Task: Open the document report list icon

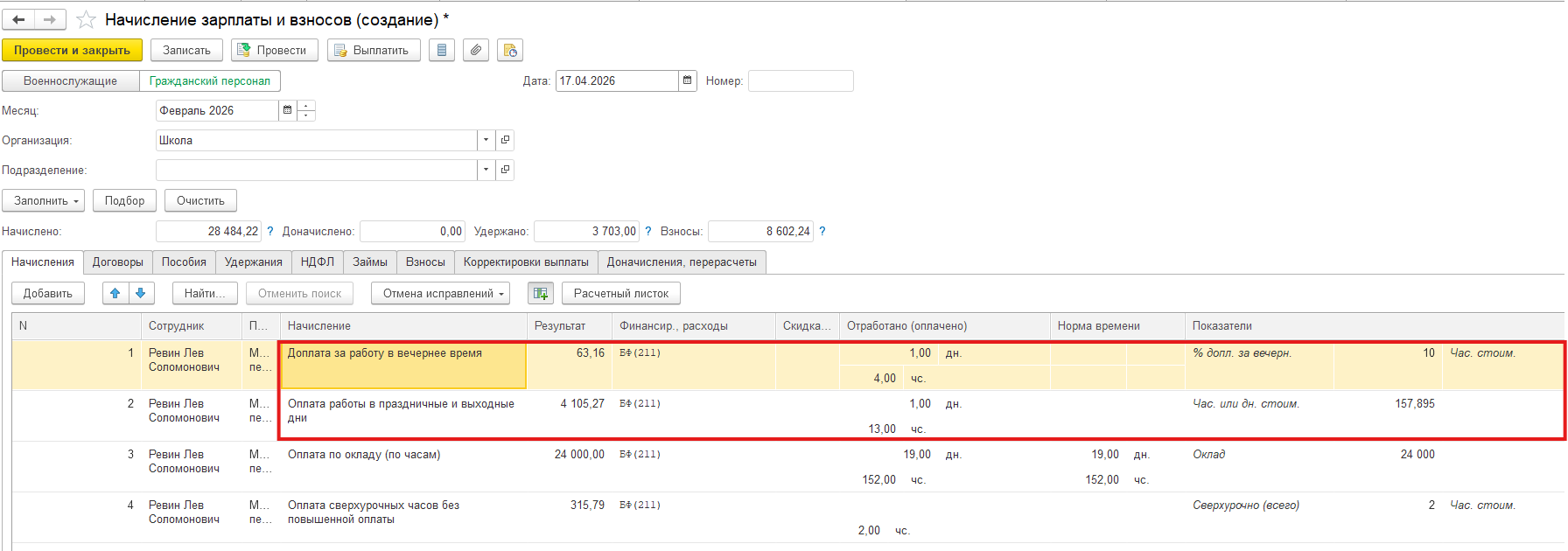Action: (442, 50)
